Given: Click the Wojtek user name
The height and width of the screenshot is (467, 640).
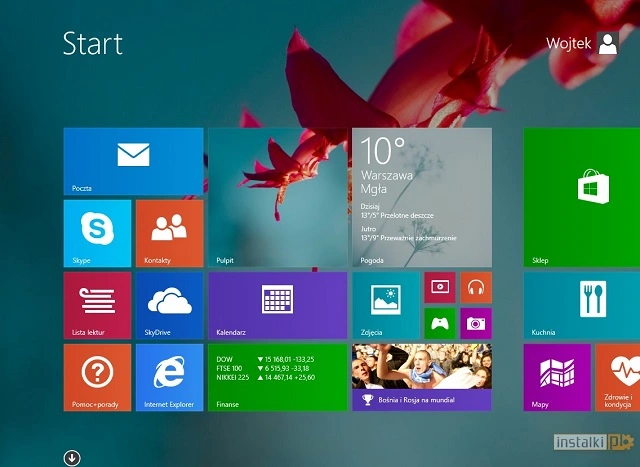Looking at the screenshot, I should click(569, 43).
